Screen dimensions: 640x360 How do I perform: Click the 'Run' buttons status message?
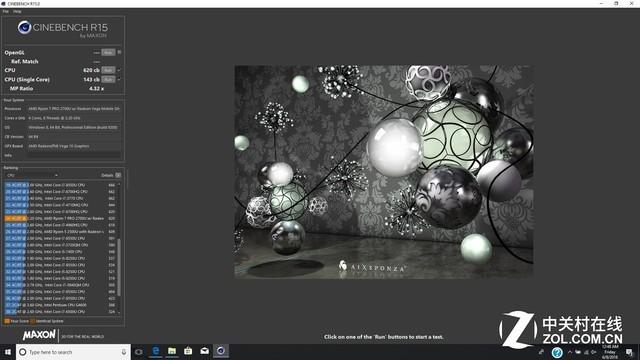pyautogui.click(x=383, y=337)
